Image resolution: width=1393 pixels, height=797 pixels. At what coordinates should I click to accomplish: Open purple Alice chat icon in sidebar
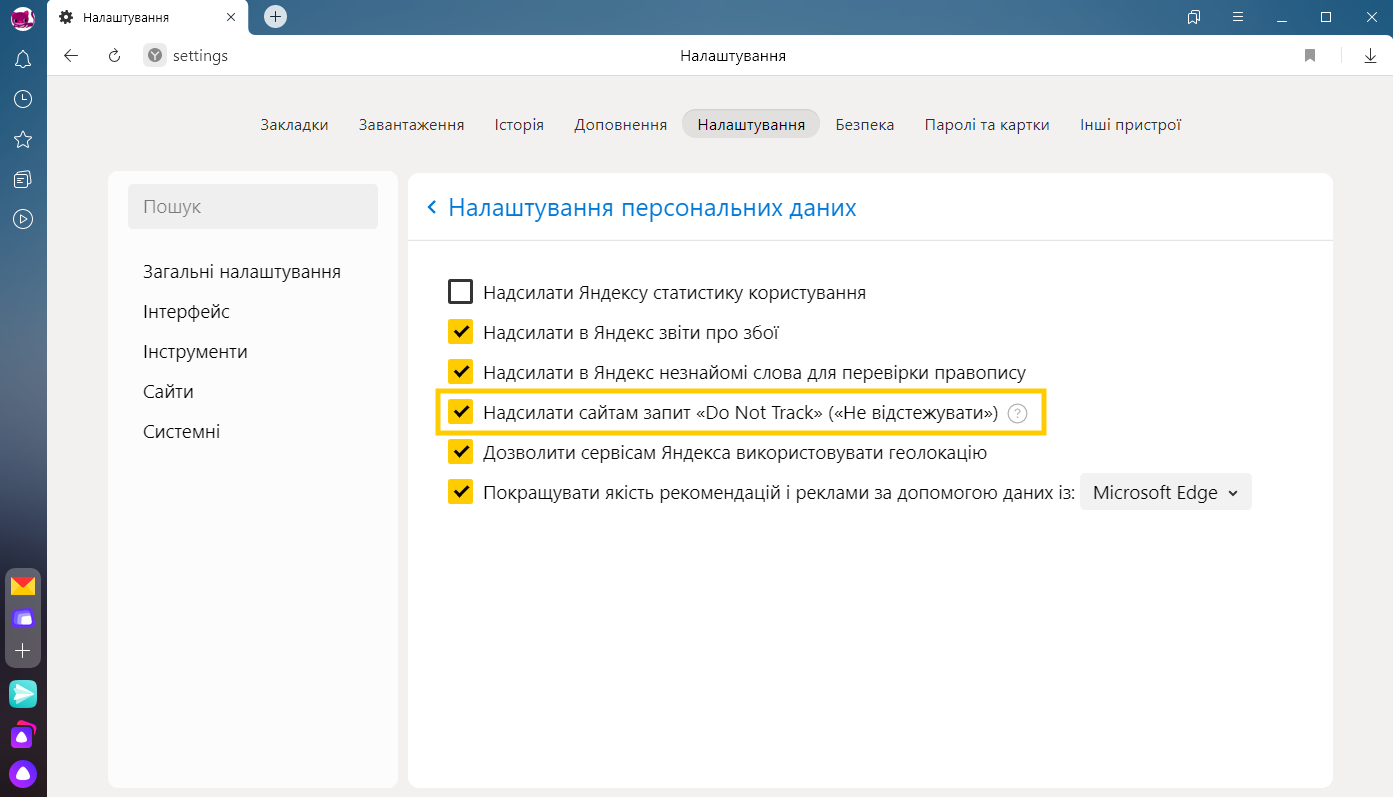(23, 735)
